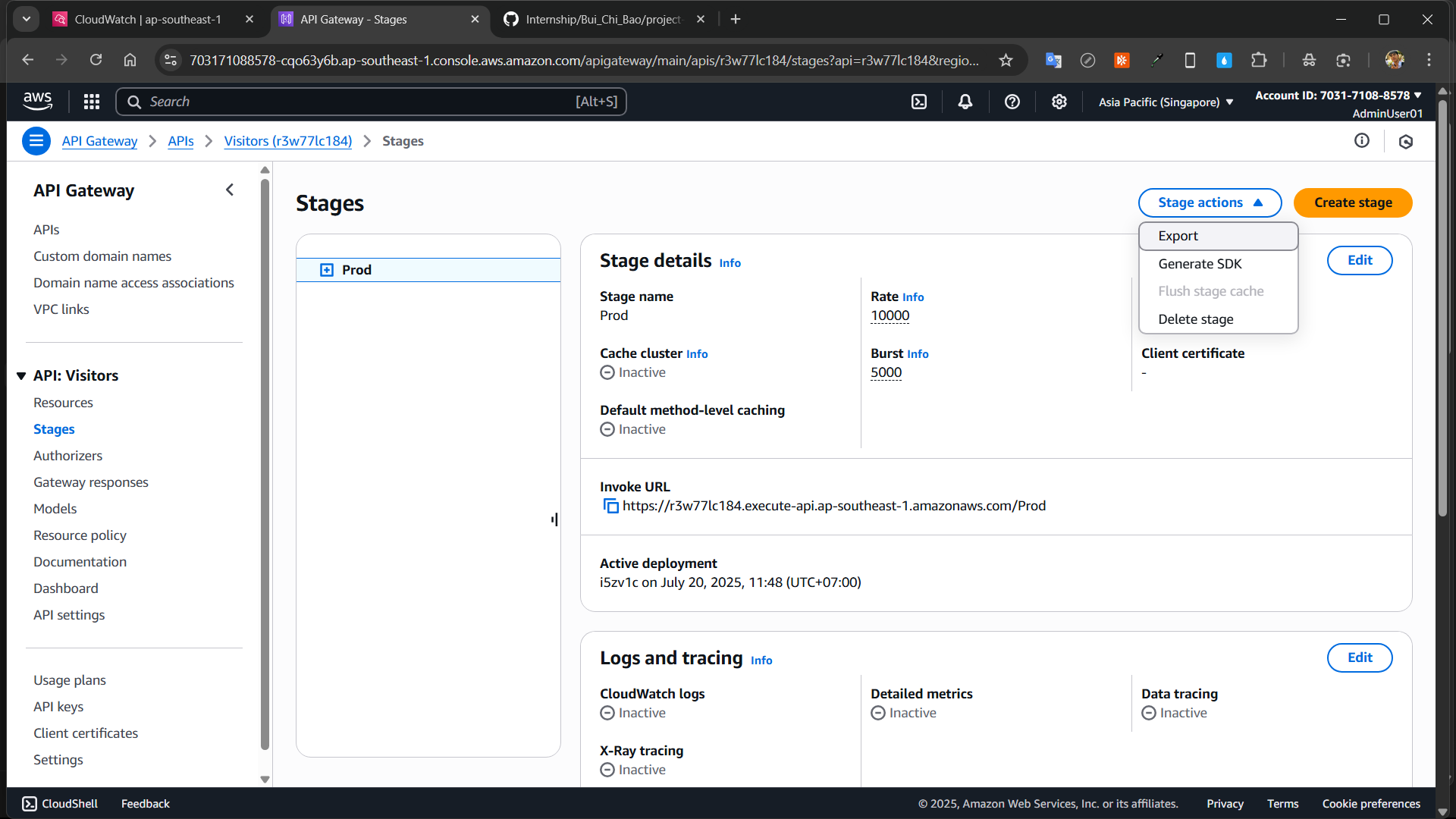
Task: Click the Create stage button
Action: (x=1353, y=202)
